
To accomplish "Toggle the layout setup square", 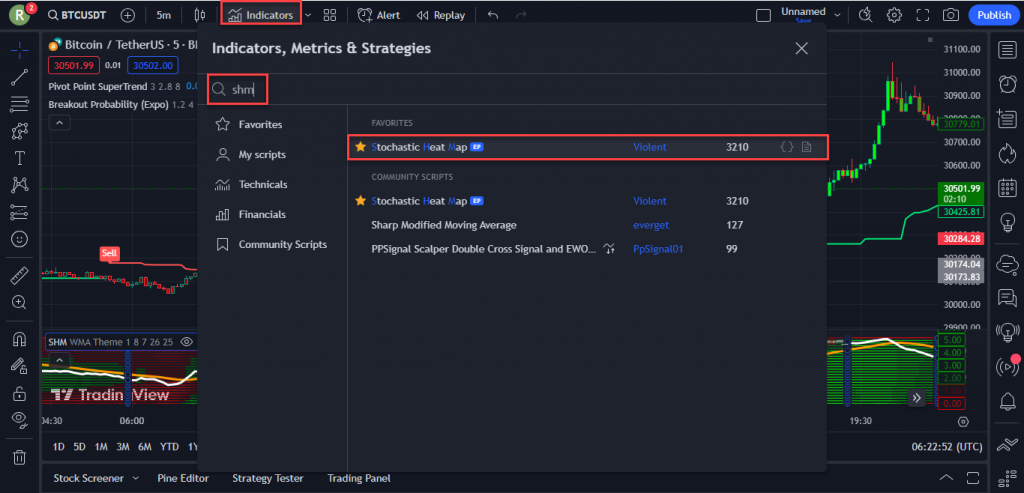I will coord(763,15).
